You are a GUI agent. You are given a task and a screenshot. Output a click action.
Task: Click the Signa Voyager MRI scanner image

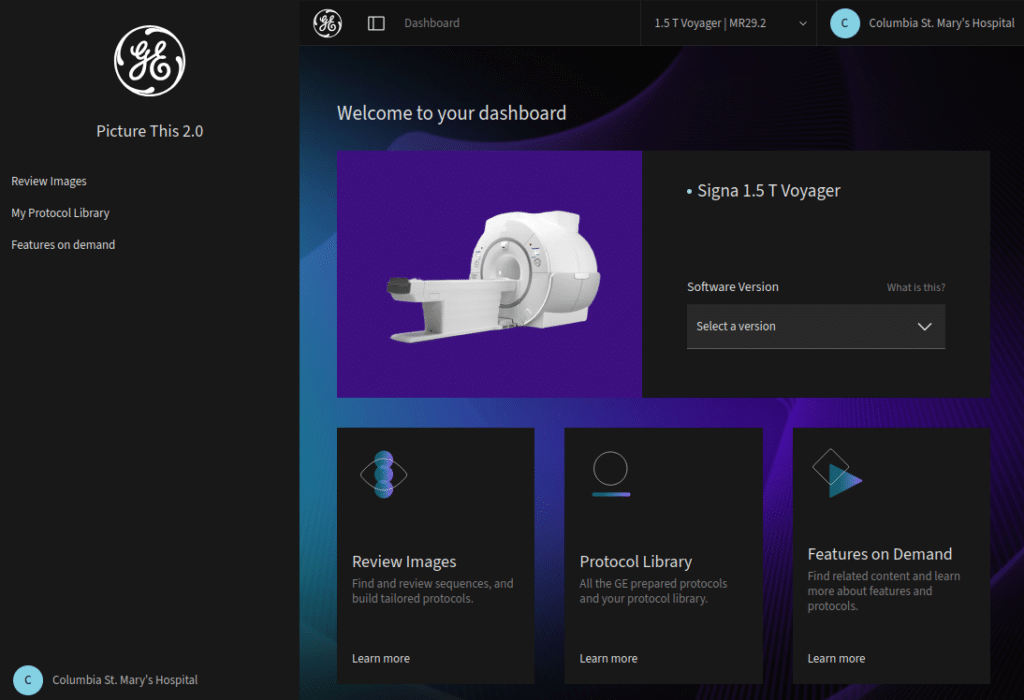tap(494, 274)
